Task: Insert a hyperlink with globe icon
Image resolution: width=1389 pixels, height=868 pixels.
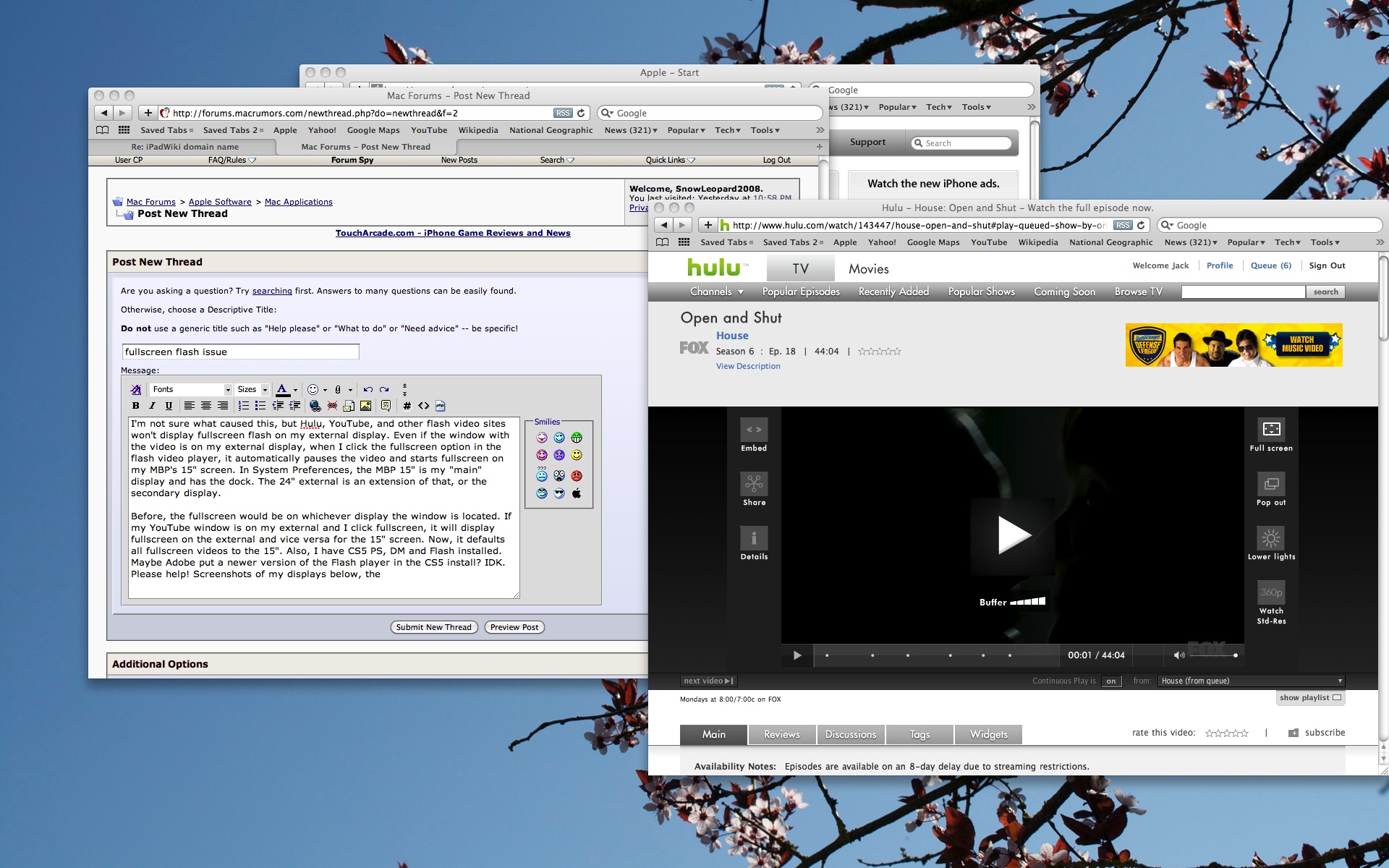Action: pyautogui.click(x=315, y=406)
